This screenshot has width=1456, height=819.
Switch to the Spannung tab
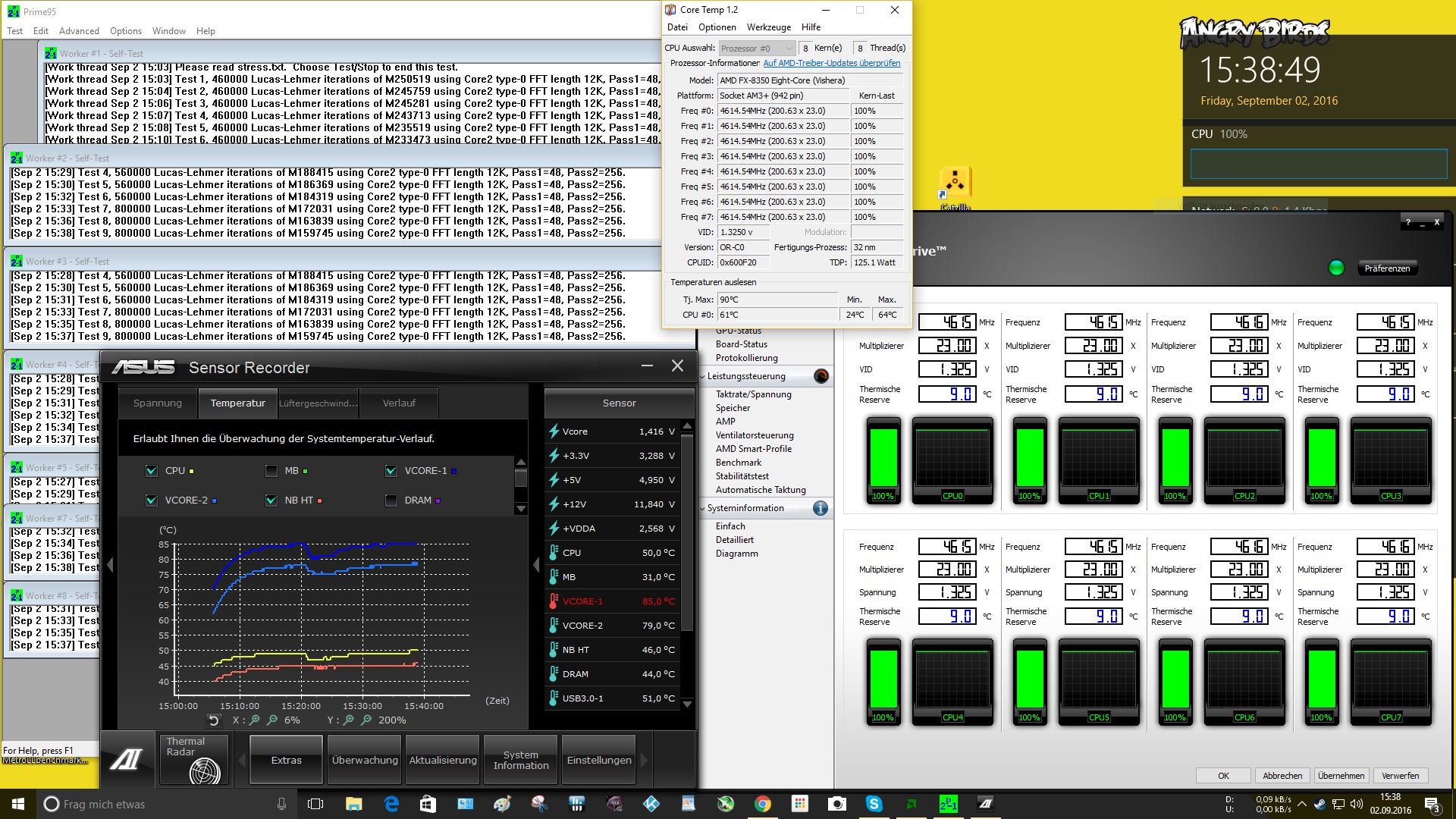click(x=158, y=403)
